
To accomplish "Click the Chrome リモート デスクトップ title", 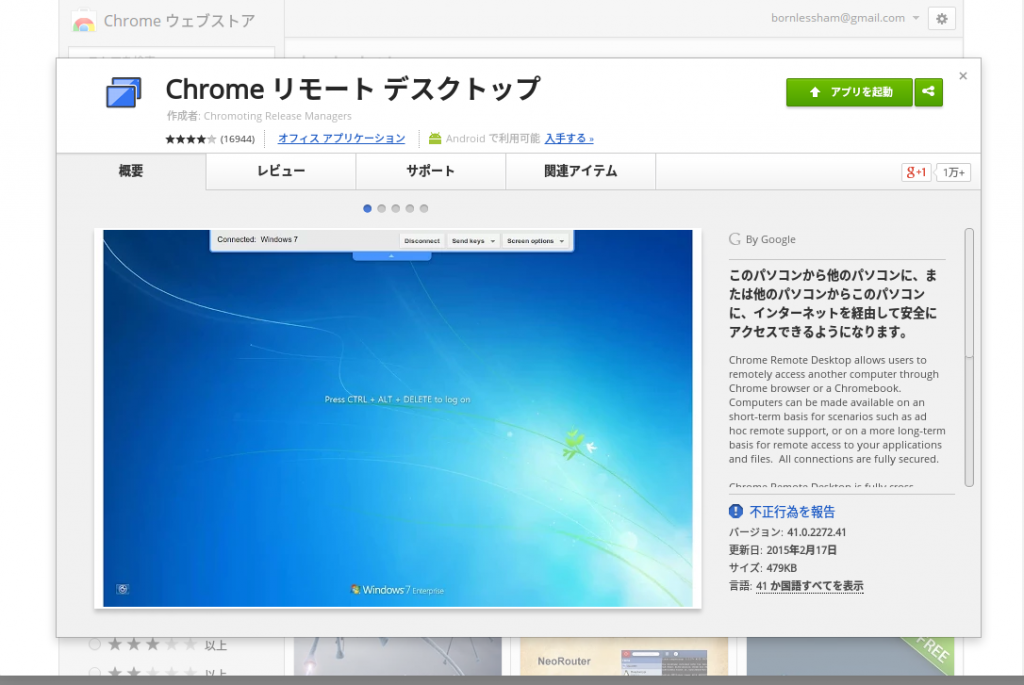I will (x=353, y=89).
